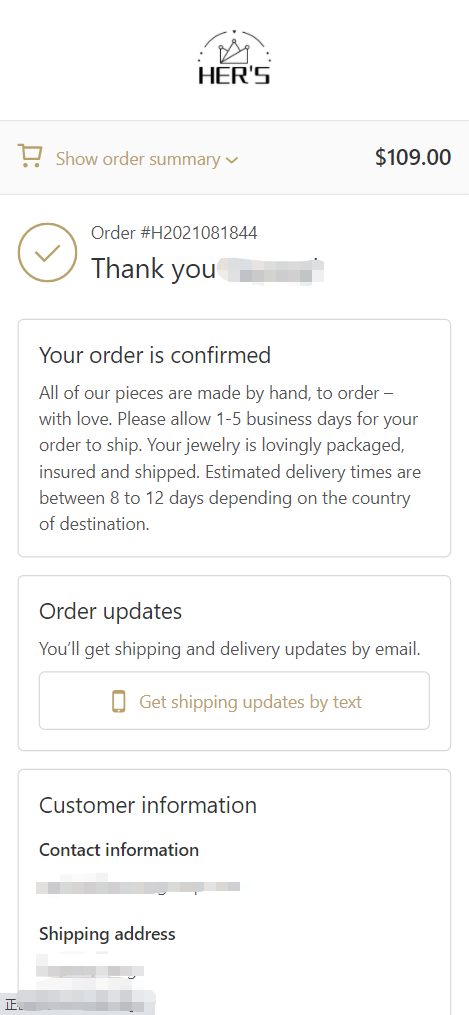The width and height of the screenshot is (469, 1015).
Task: Select the Get shipping updates by text button
Action: click(x=234, y=701)
